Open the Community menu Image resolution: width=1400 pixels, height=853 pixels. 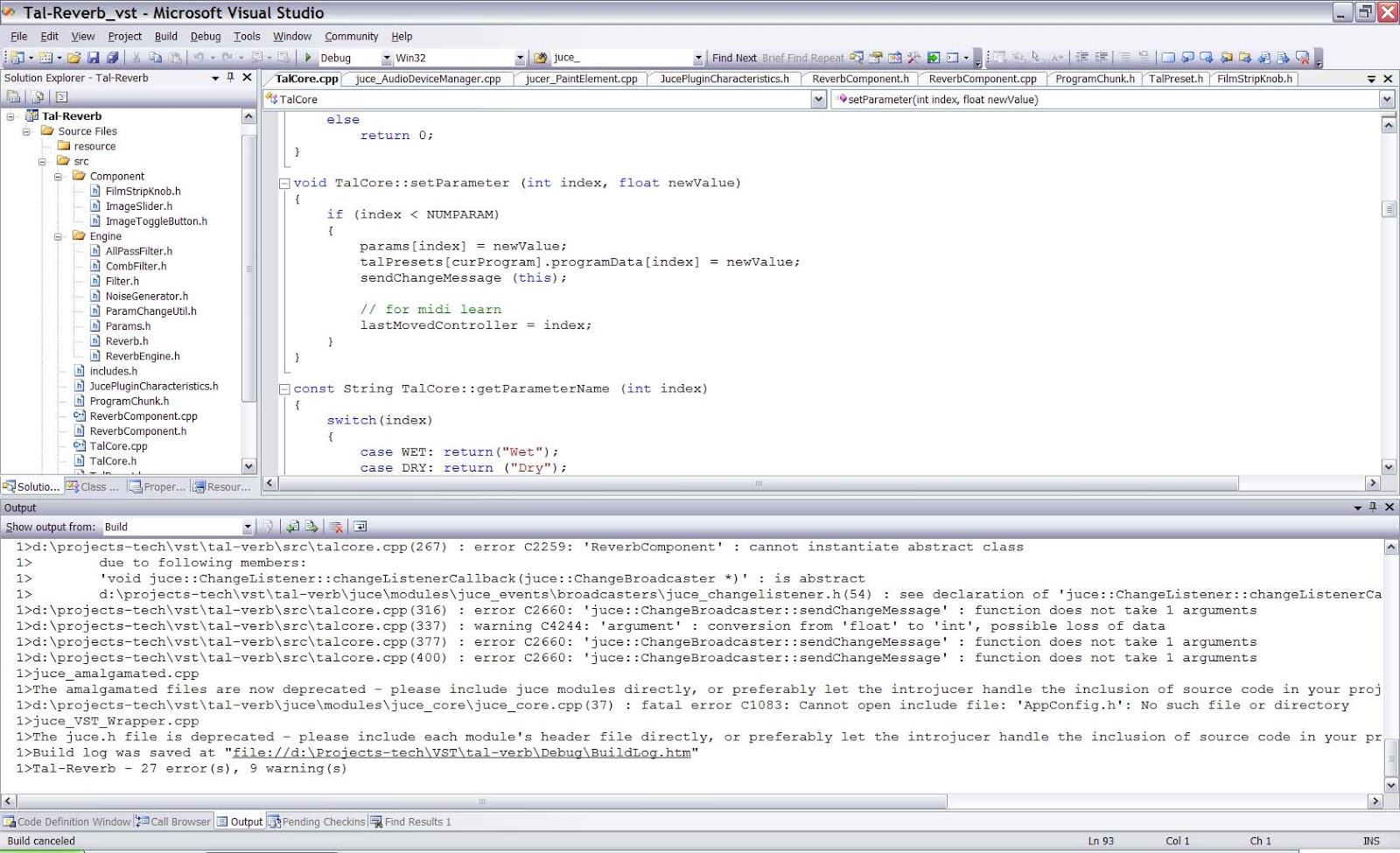point(352,36)
